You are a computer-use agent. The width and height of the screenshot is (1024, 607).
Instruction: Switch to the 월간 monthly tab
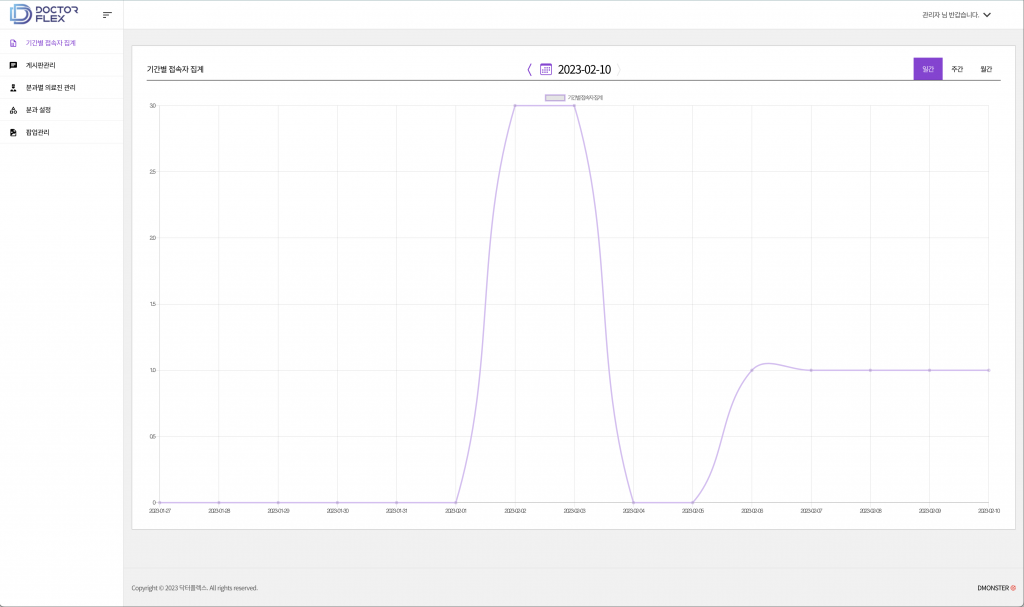pyautogui.click(x=986, y=69)
